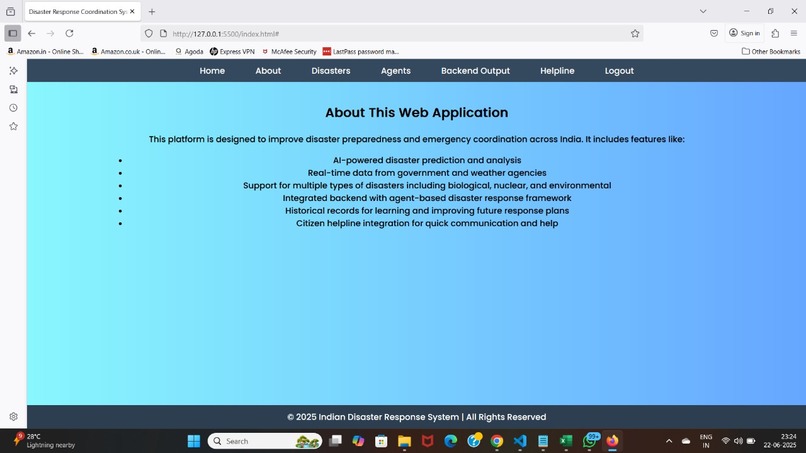This screenshot has height=453, width=806.
Task: Click the forward navigation arrow
Action: pyautogui.click(x=50, y=33)
